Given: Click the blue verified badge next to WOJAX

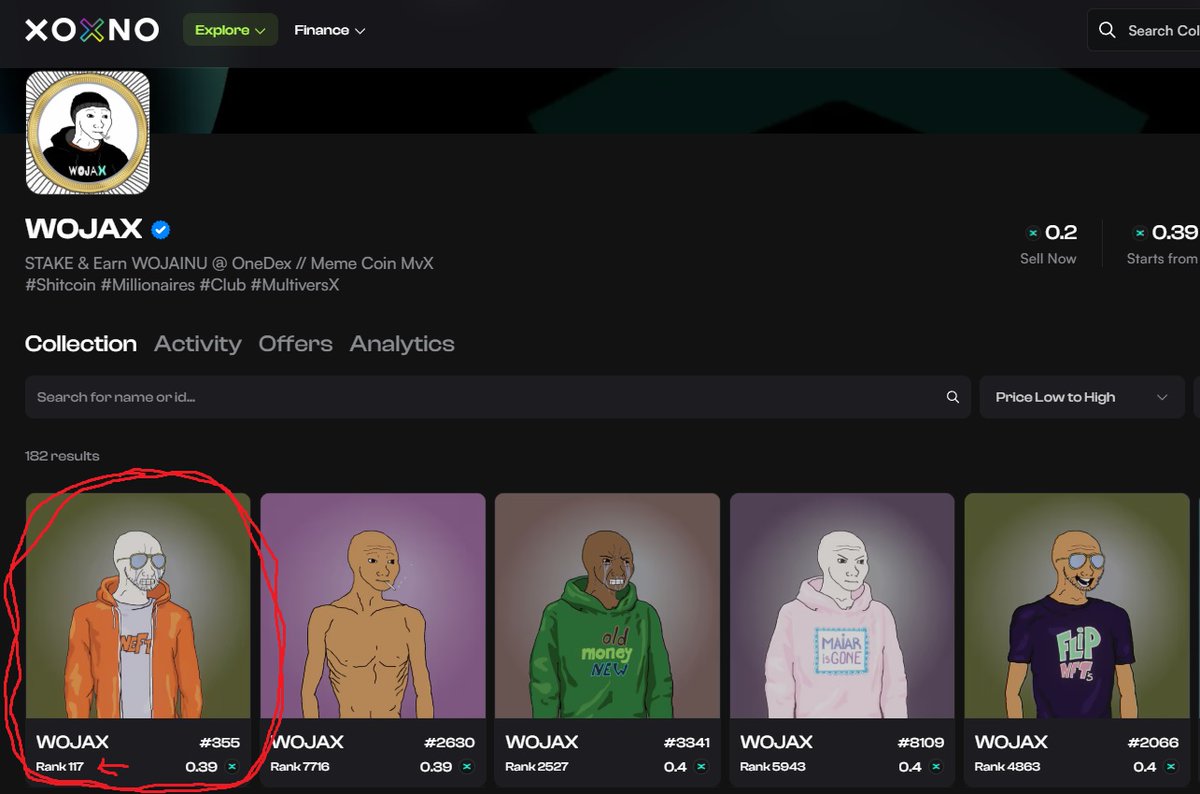Looking at the screenshot, I should click(160, 230).
